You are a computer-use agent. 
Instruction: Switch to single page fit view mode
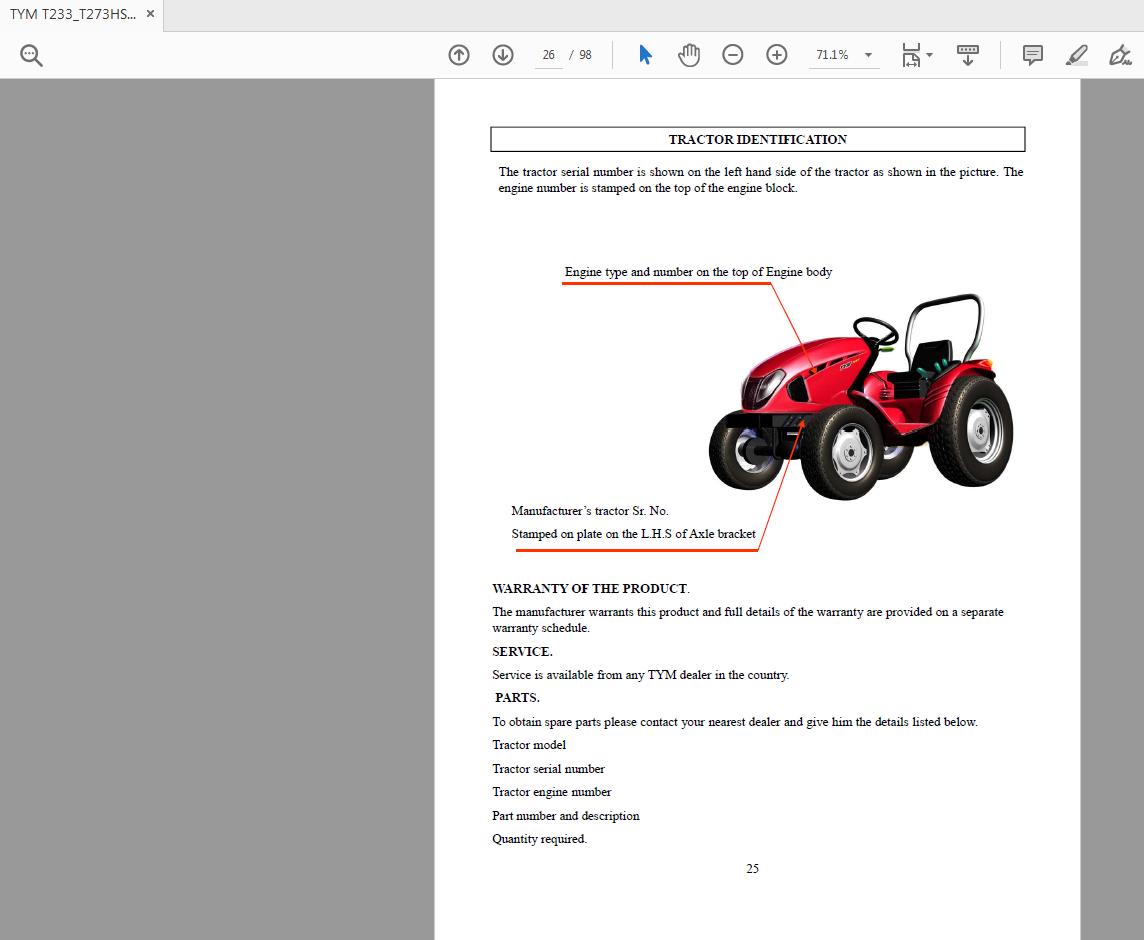[x=912, y=55]
